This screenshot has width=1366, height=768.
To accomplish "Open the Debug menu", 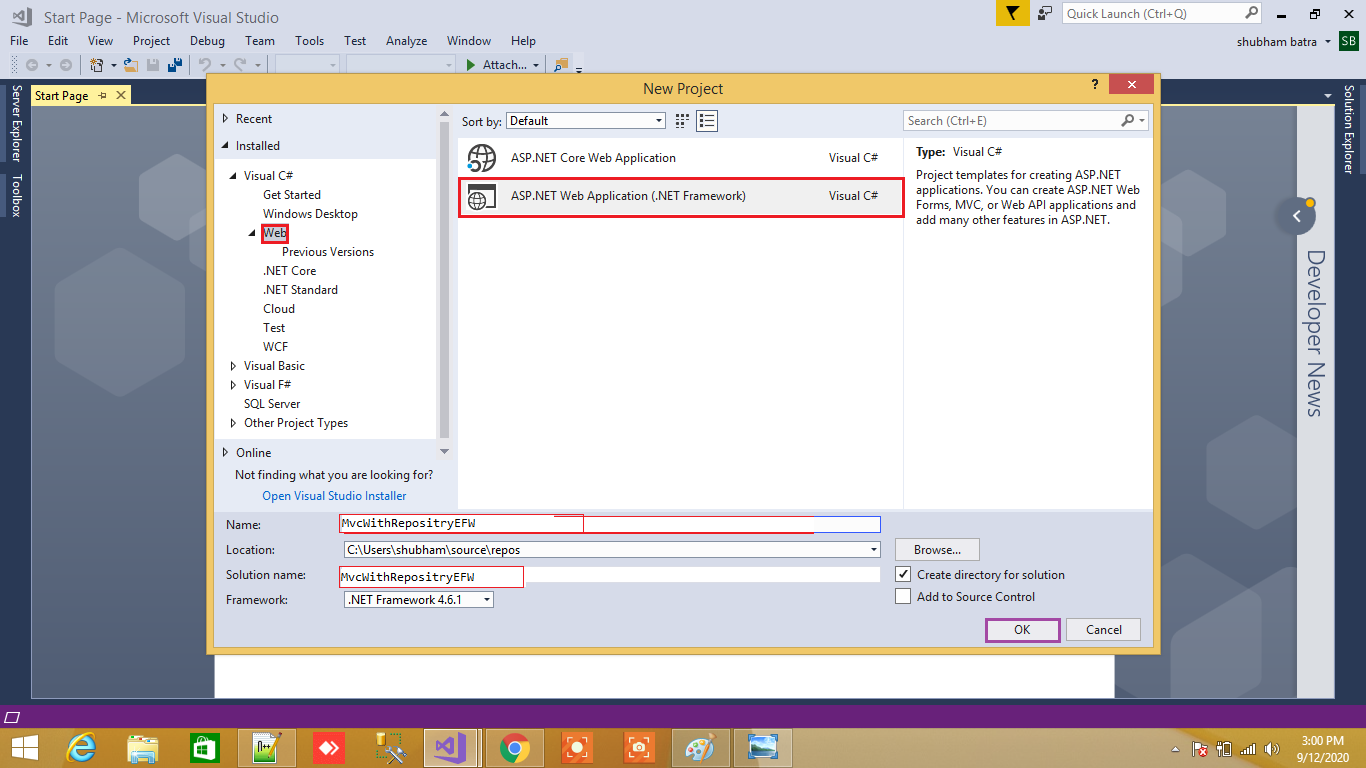I will click(207, 41).
